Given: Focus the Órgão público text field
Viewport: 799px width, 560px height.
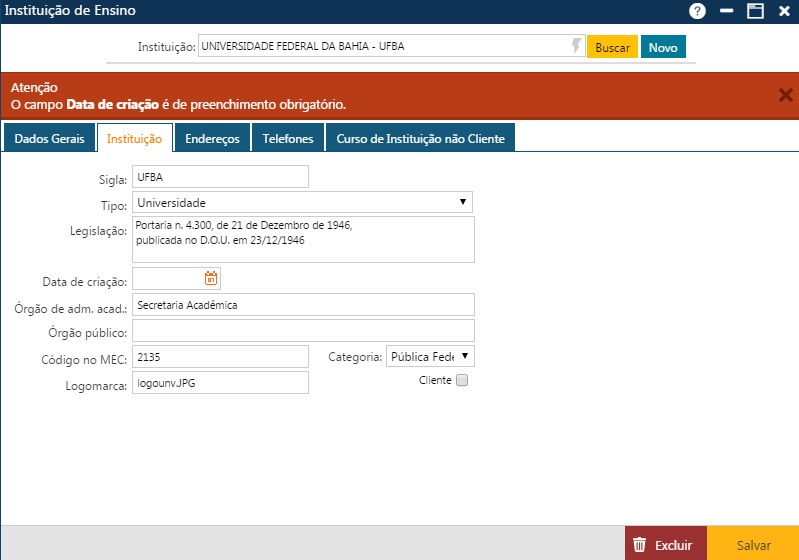Looking at the screenshot, I should (303, 331).
